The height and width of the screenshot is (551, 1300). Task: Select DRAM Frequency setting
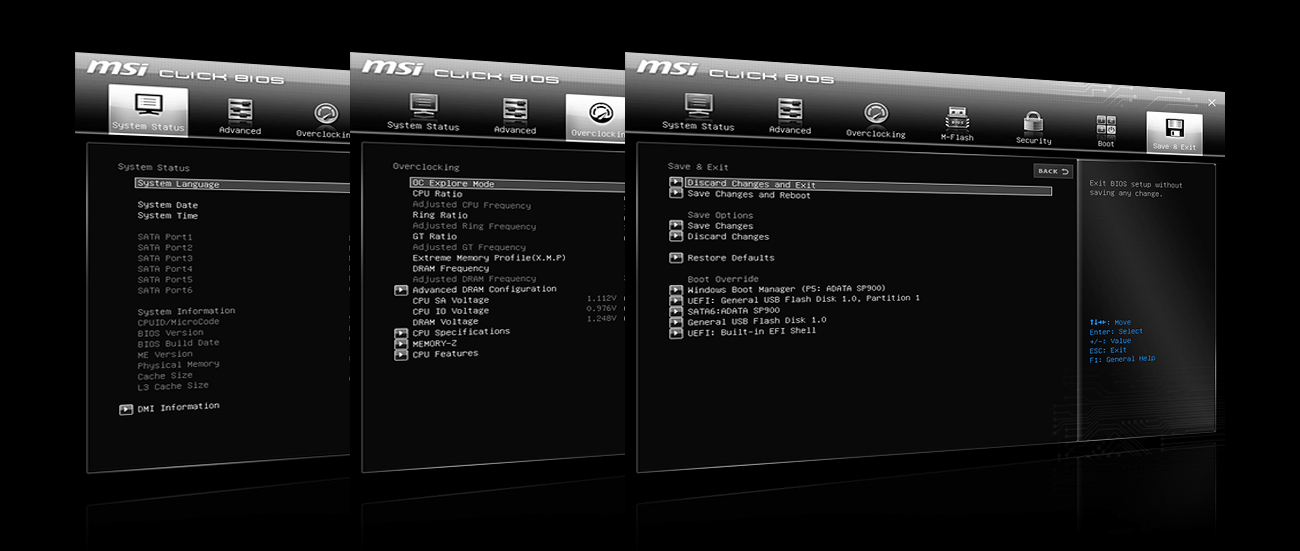click(451, 268)
